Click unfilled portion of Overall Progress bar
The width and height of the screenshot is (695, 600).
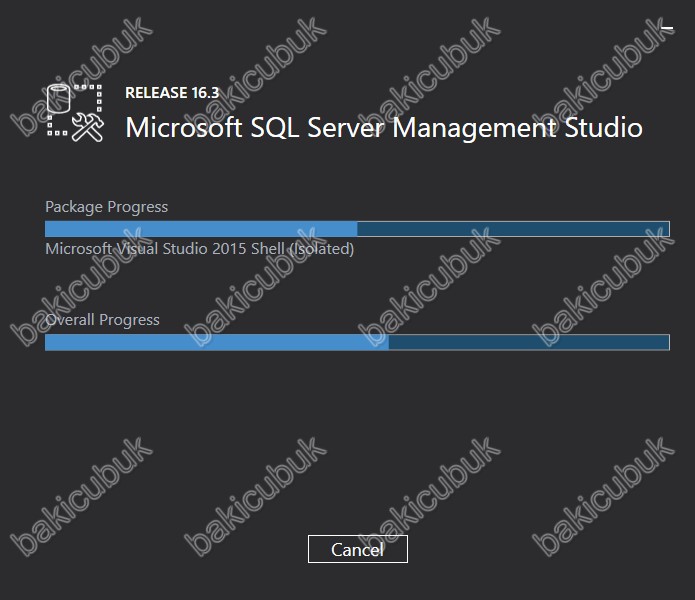click(x=529, y=342)
